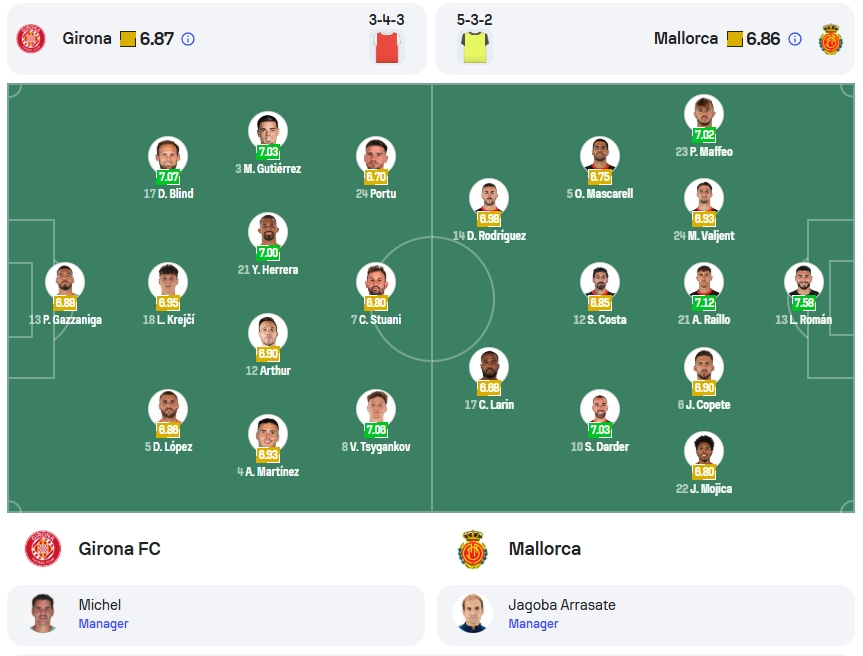Click the P. Maffeo player name
Screen dimensions: 863x656
pos(704,151)
